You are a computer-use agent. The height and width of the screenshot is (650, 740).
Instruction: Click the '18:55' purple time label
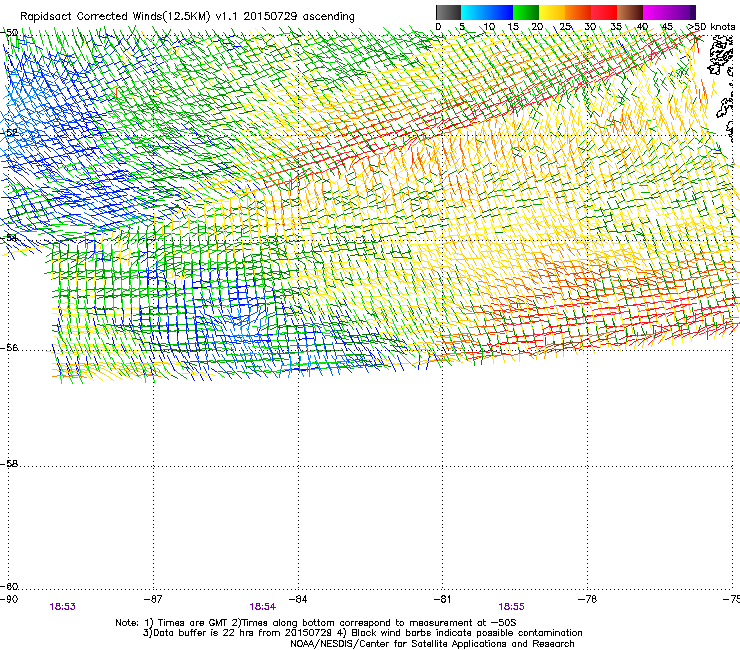click(512, 607)
